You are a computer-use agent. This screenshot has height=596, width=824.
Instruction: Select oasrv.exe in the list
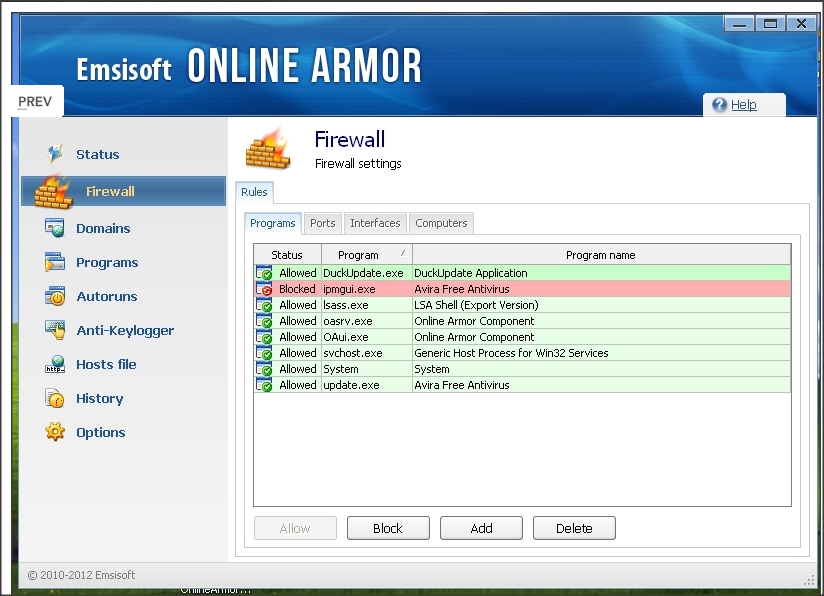[x=348, y=321]
